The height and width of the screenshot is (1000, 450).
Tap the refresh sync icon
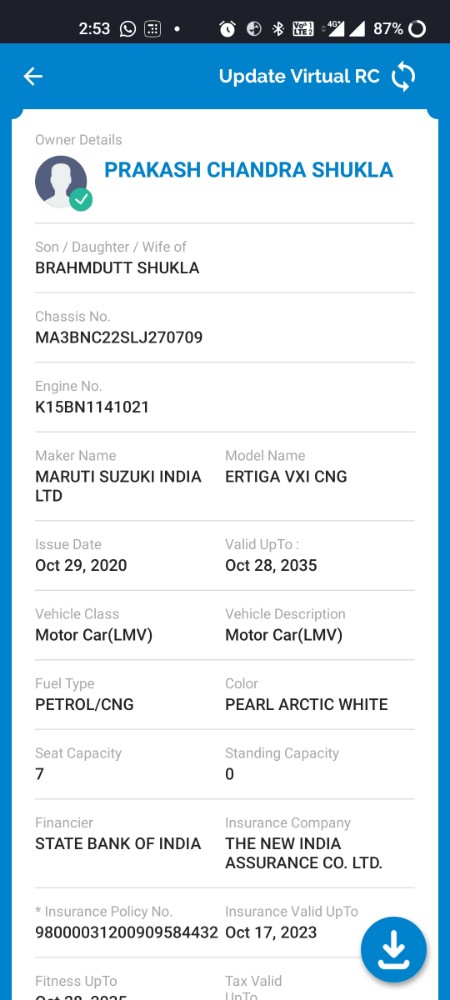(x=403, y=77)
